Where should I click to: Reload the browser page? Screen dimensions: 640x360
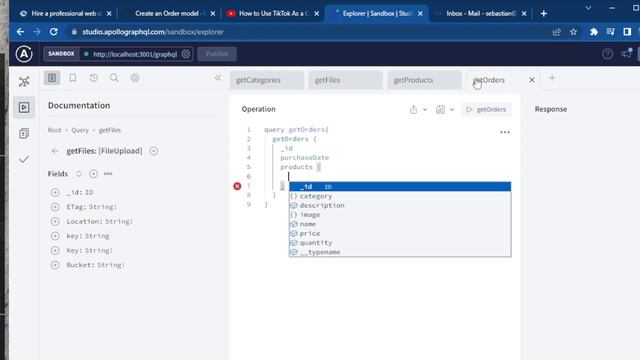pyautogui.click(x=53, y=32)
